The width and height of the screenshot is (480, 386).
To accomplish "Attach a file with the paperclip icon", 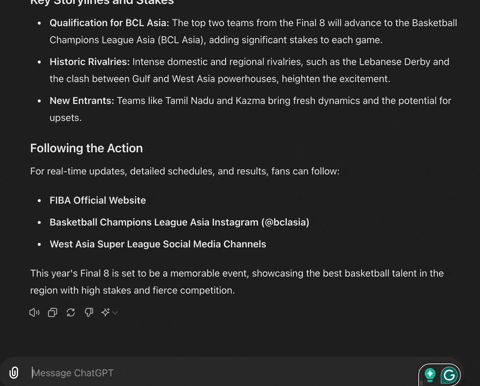I will point(14,373).
